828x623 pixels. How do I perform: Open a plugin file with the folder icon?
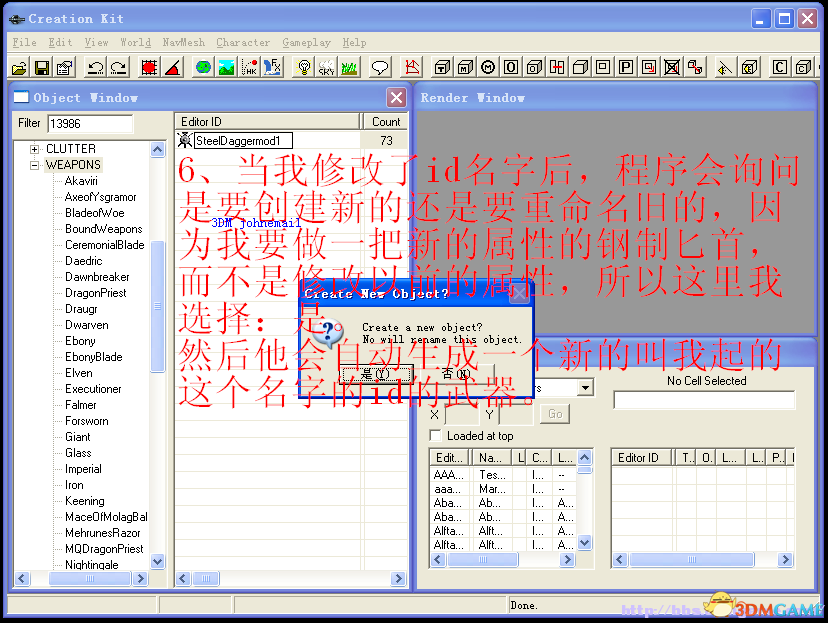click(x=20, y=68)
